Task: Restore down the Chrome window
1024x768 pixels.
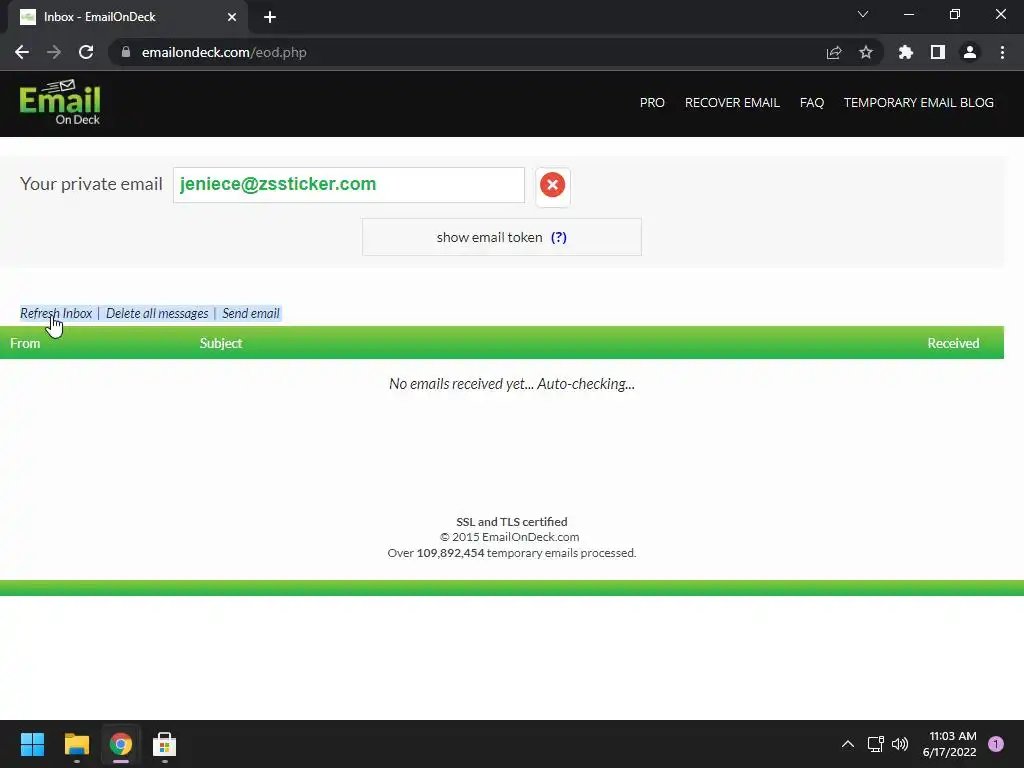Action: [955, 14]
